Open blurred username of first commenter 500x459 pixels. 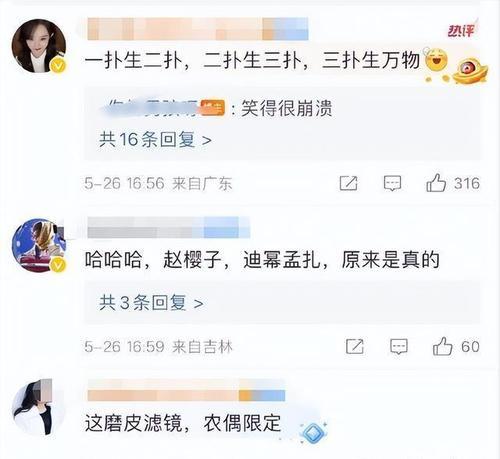point(198,29)
